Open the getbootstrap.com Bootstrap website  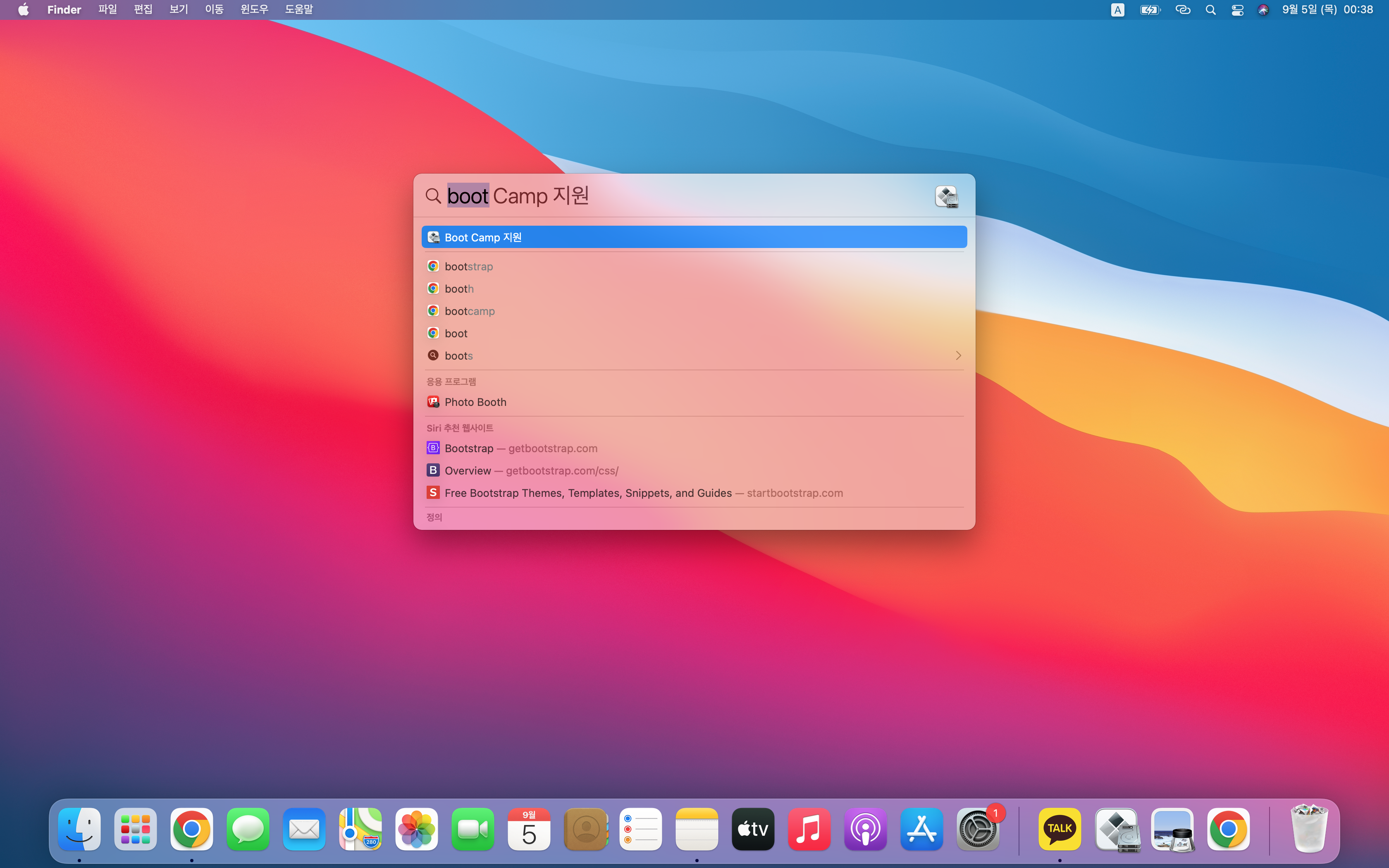[x=520, y=448]
